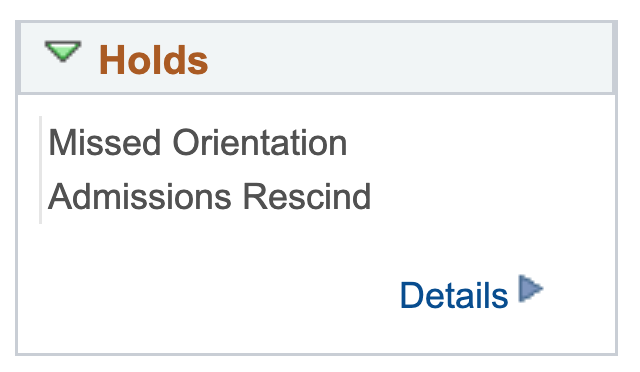Viewport: 640px width, 372px height.
Task: Click the orange Holds heading text
Action: [153, 60]
